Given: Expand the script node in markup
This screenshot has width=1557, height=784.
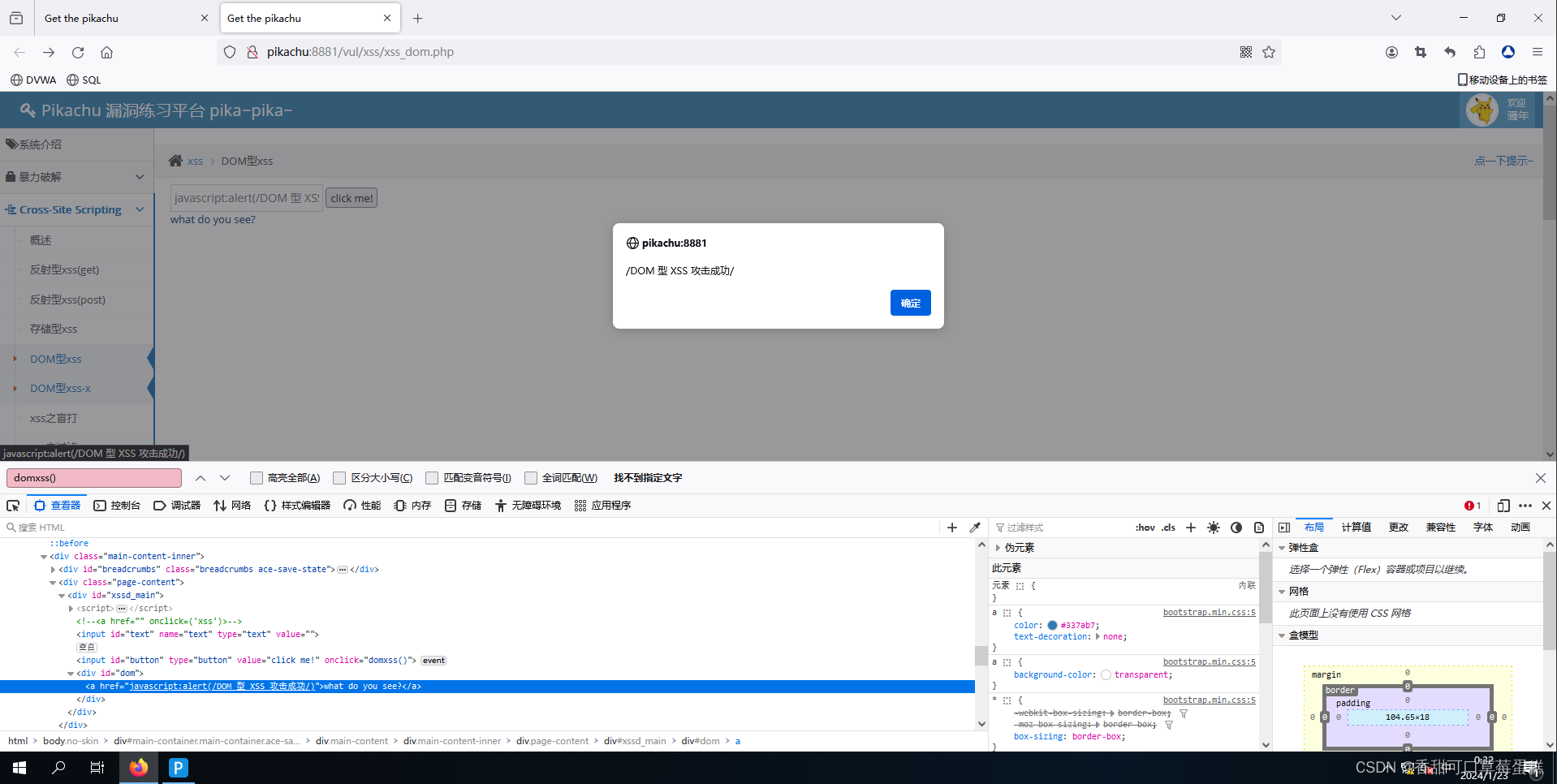Looking at the screenshot, I should coord(71,609).
